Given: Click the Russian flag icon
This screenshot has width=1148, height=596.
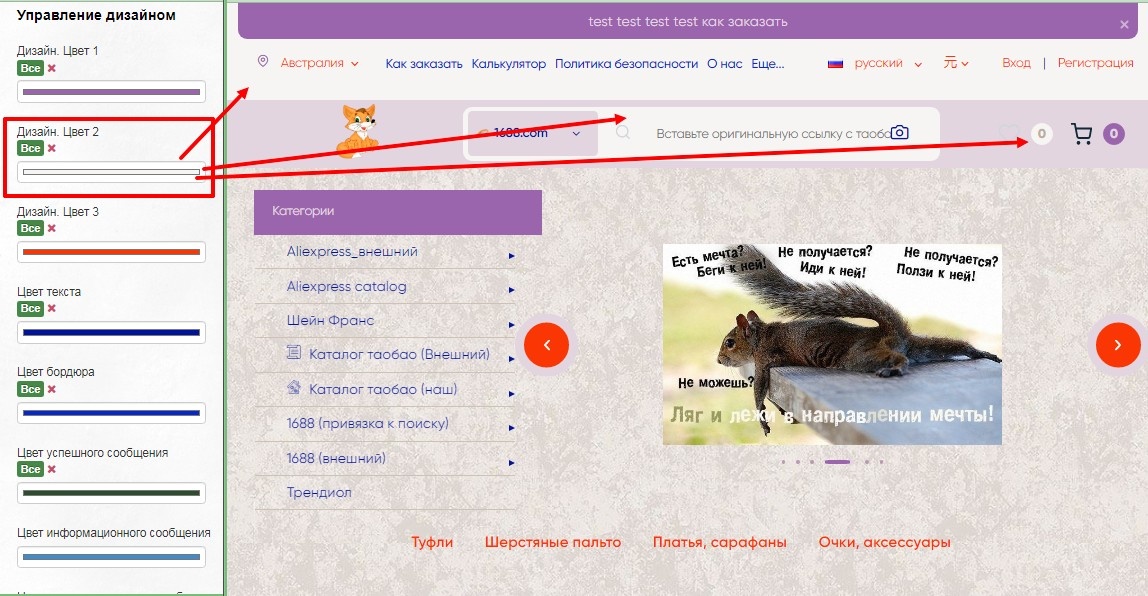Looking at the screenshot, I should tap(835, 64).
